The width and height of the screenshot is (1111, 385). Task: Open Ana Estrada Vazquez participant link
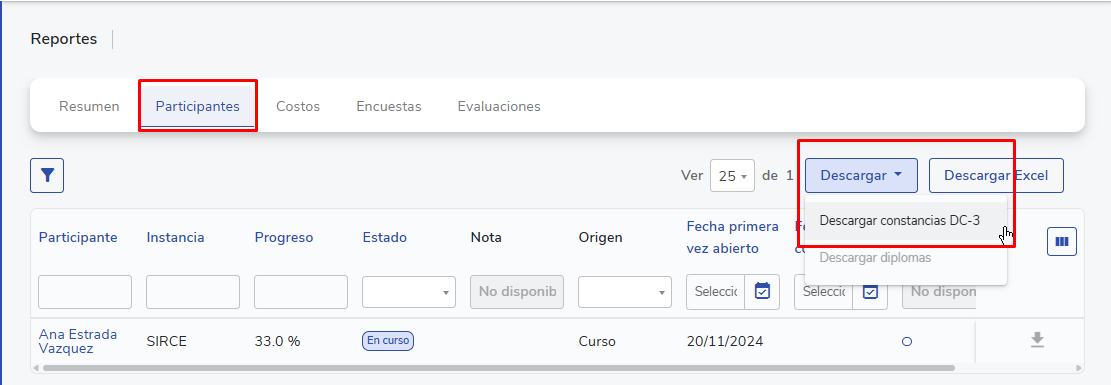[78, 341]
